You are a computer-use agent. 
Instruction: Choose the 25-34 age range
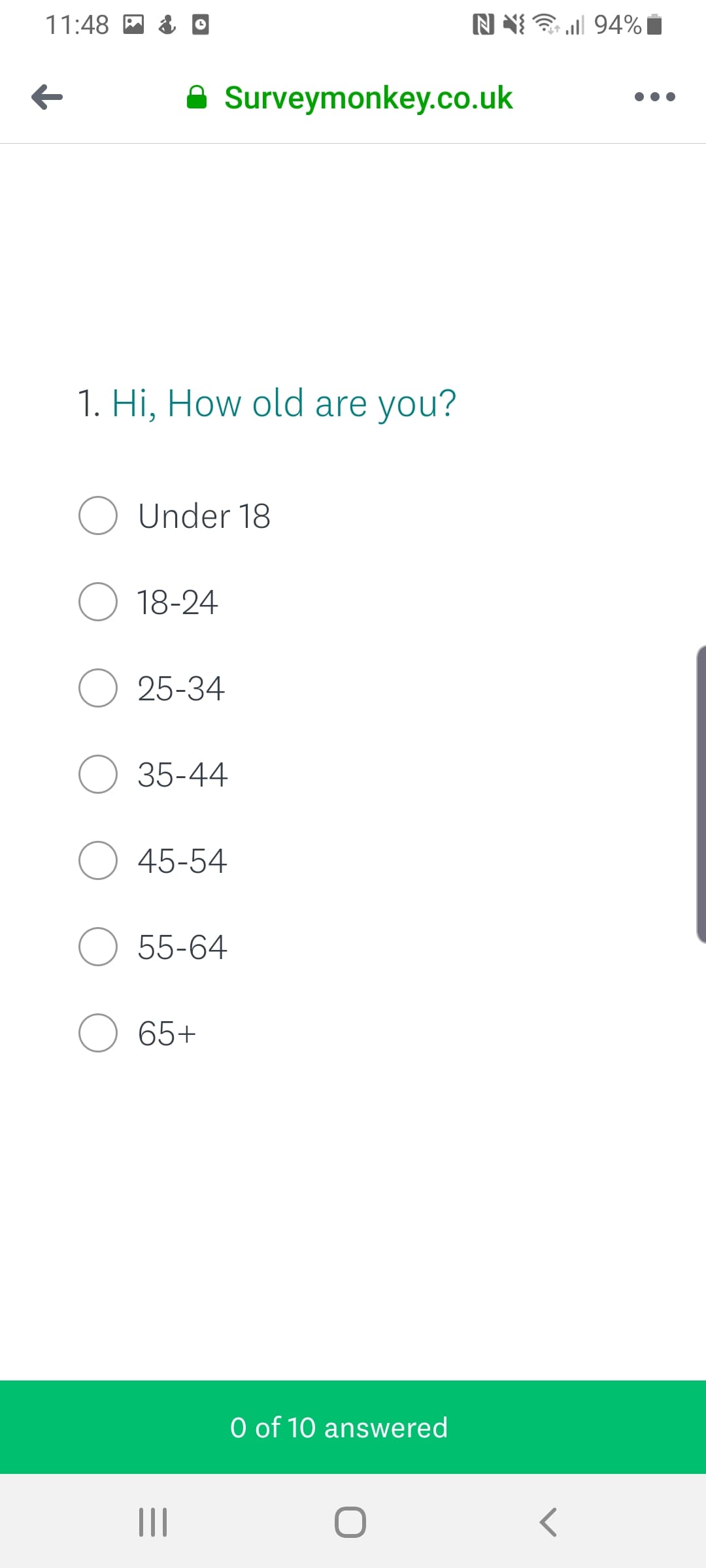98,688
